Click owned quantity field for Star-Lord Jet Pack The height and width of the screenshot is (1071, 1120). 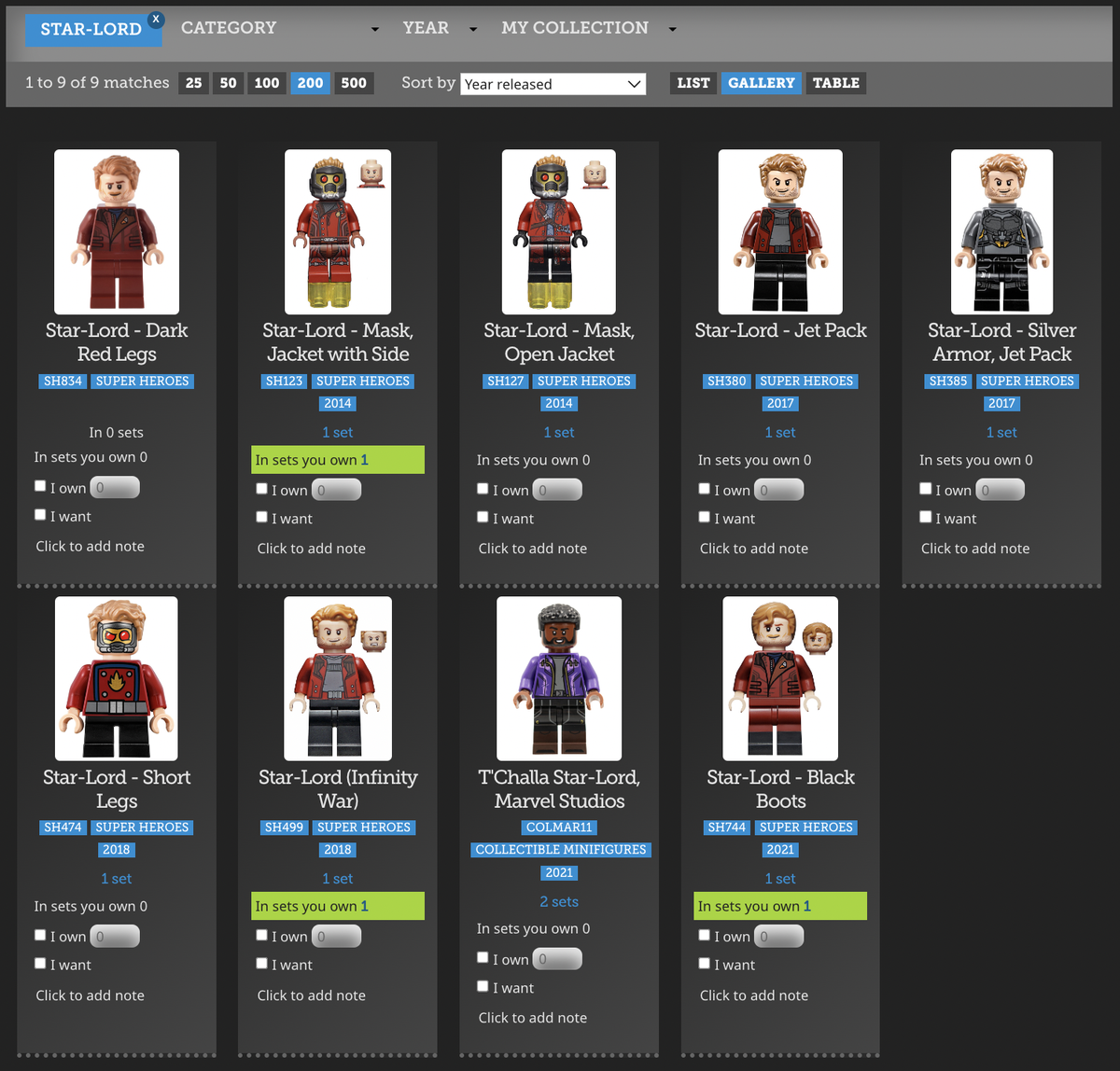coord(778,490)
